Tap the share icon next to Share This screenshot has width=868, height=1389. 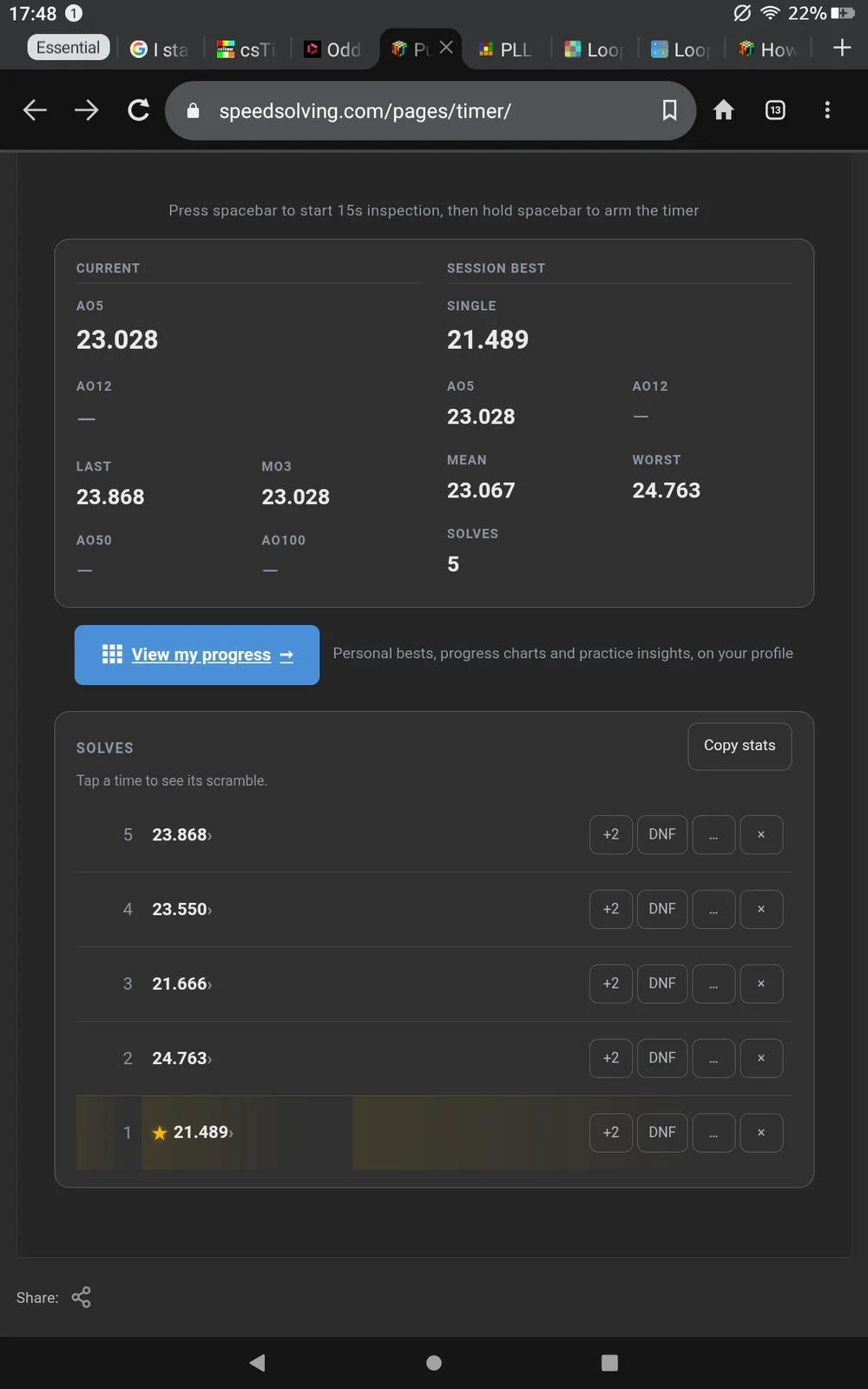81,1297
